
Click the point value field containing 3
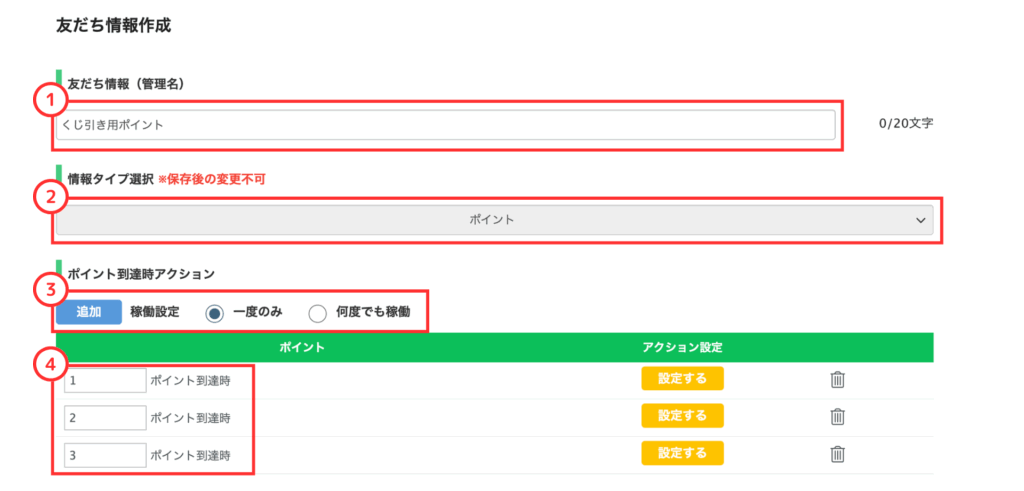click(x=105, y=455)
